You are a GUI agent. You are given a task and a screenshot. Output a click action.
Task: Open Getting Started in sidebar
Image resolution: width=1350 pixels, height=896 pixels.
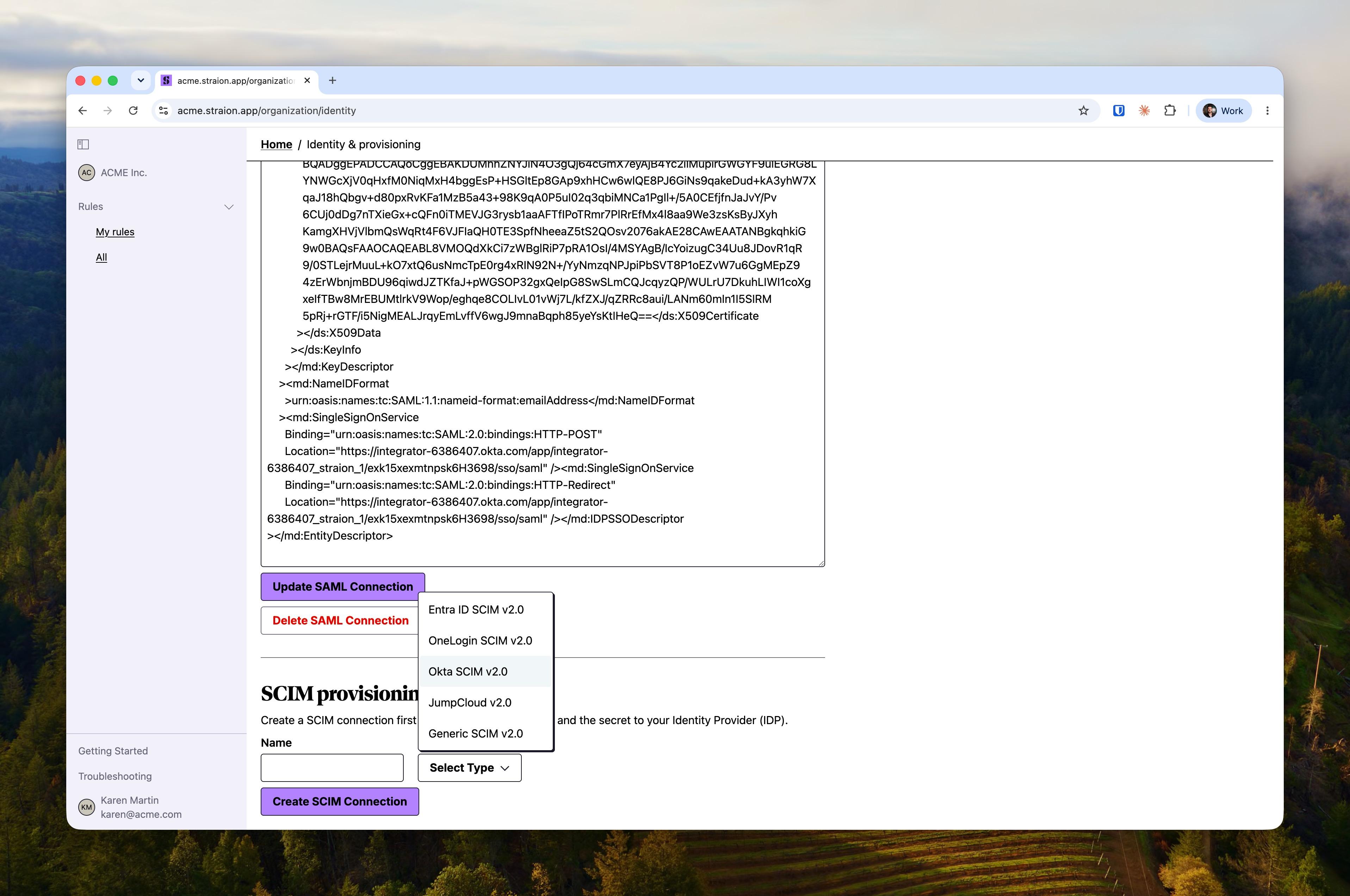pos(113,751)
